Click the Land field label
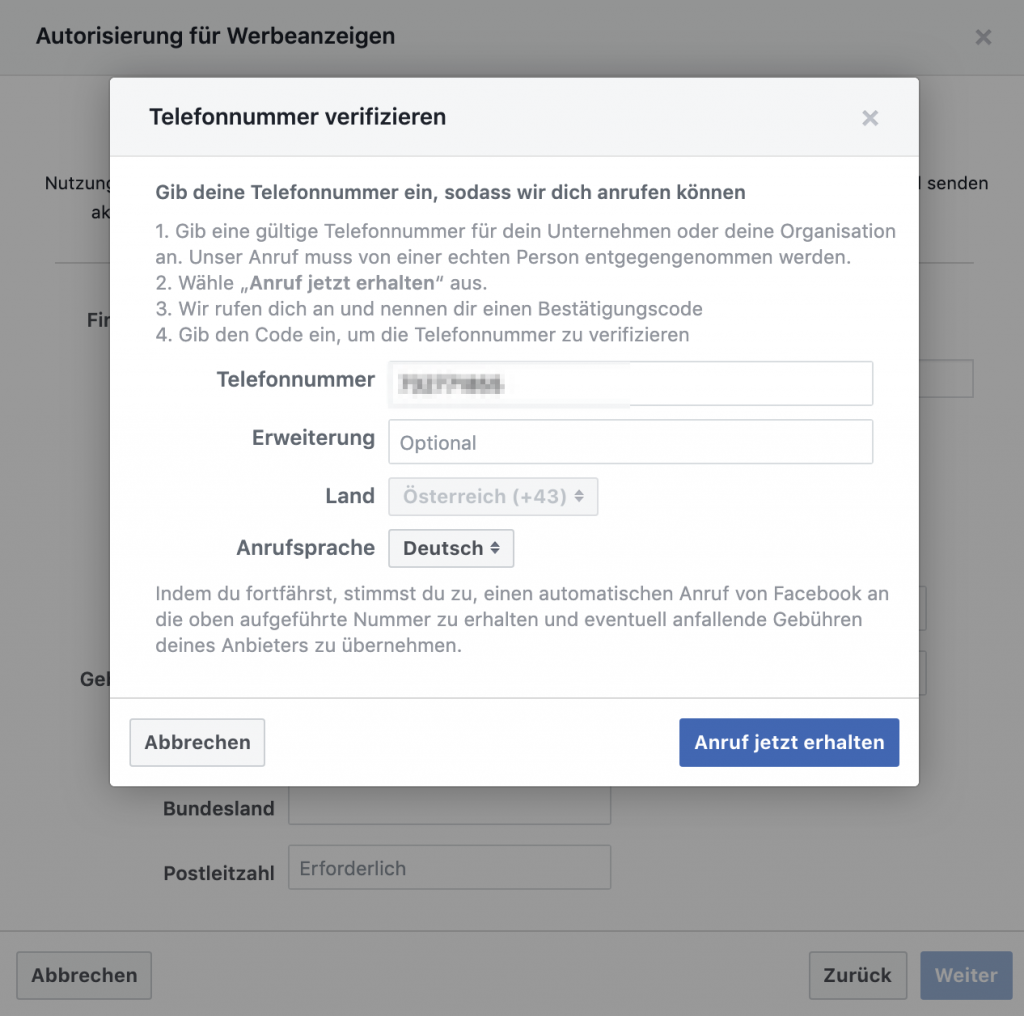This screenshot has width=1024, height=1016. tap(349, 496)
